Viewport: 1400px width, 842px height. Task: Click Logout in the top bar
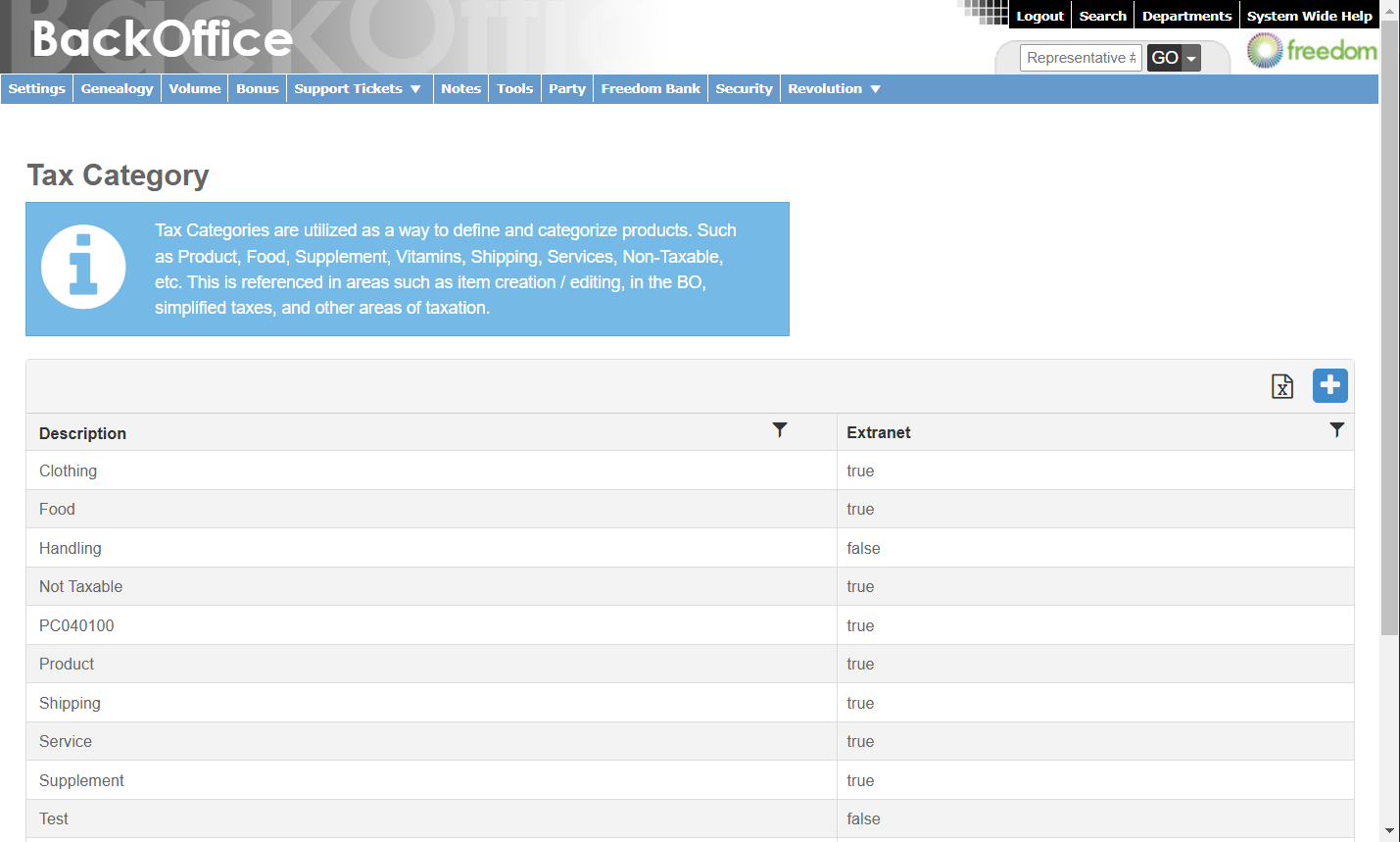click(x=1039, y=15)
